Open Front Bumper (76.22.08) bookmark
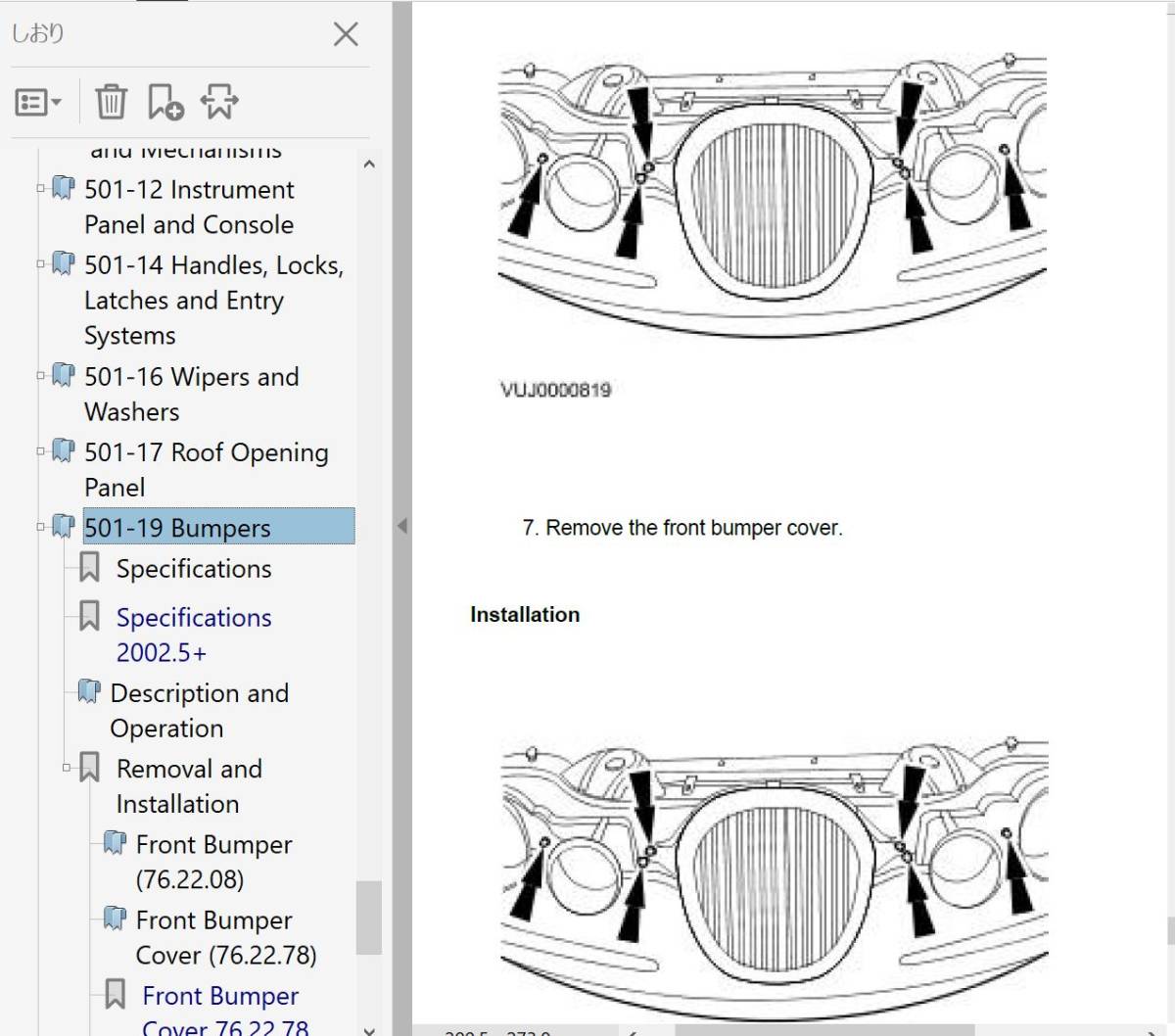The width and height of the screenshot is (1175, 1036). (213, 861)
